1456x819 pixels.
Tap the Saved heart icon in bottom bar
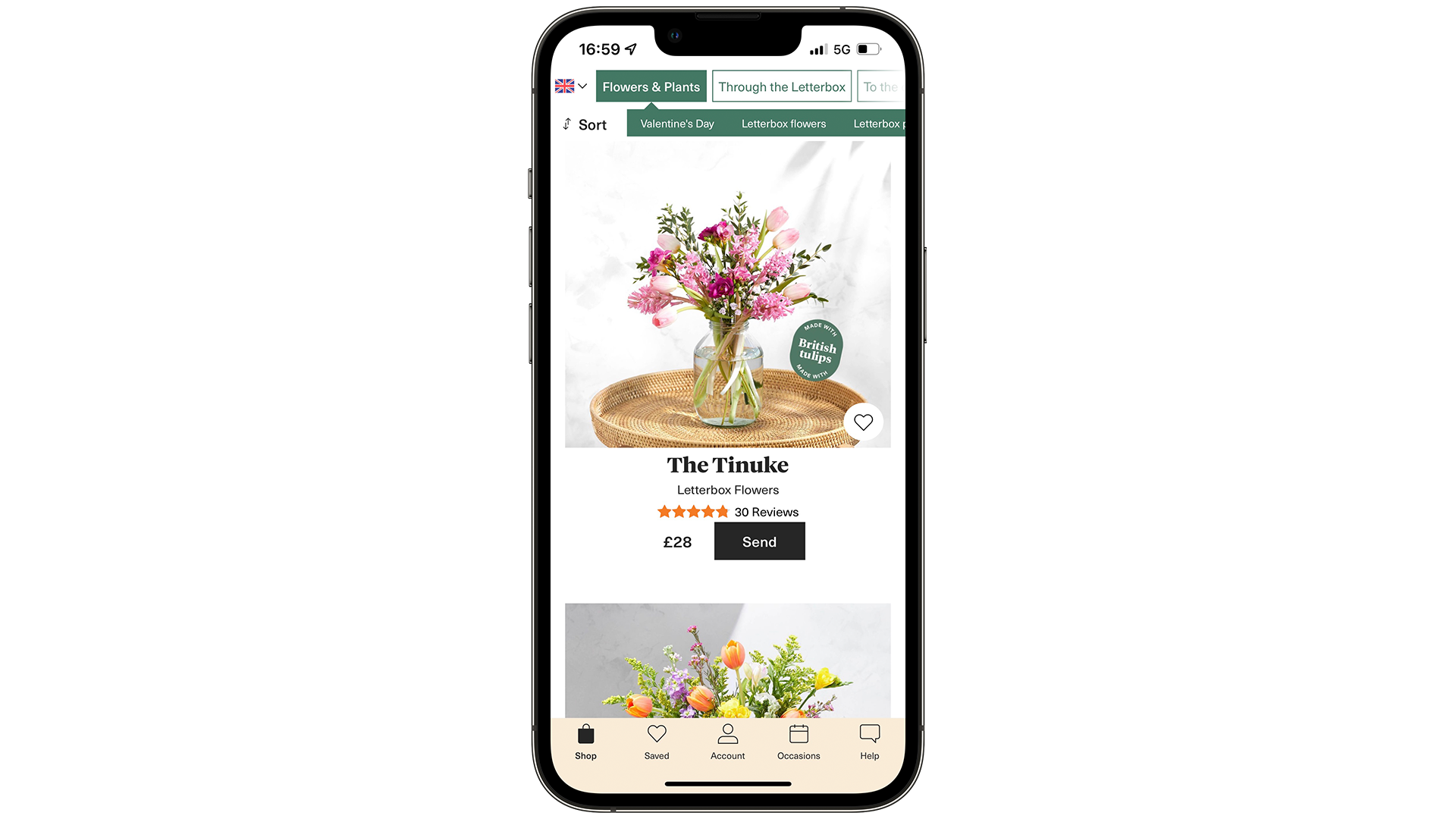coord(656,736)
